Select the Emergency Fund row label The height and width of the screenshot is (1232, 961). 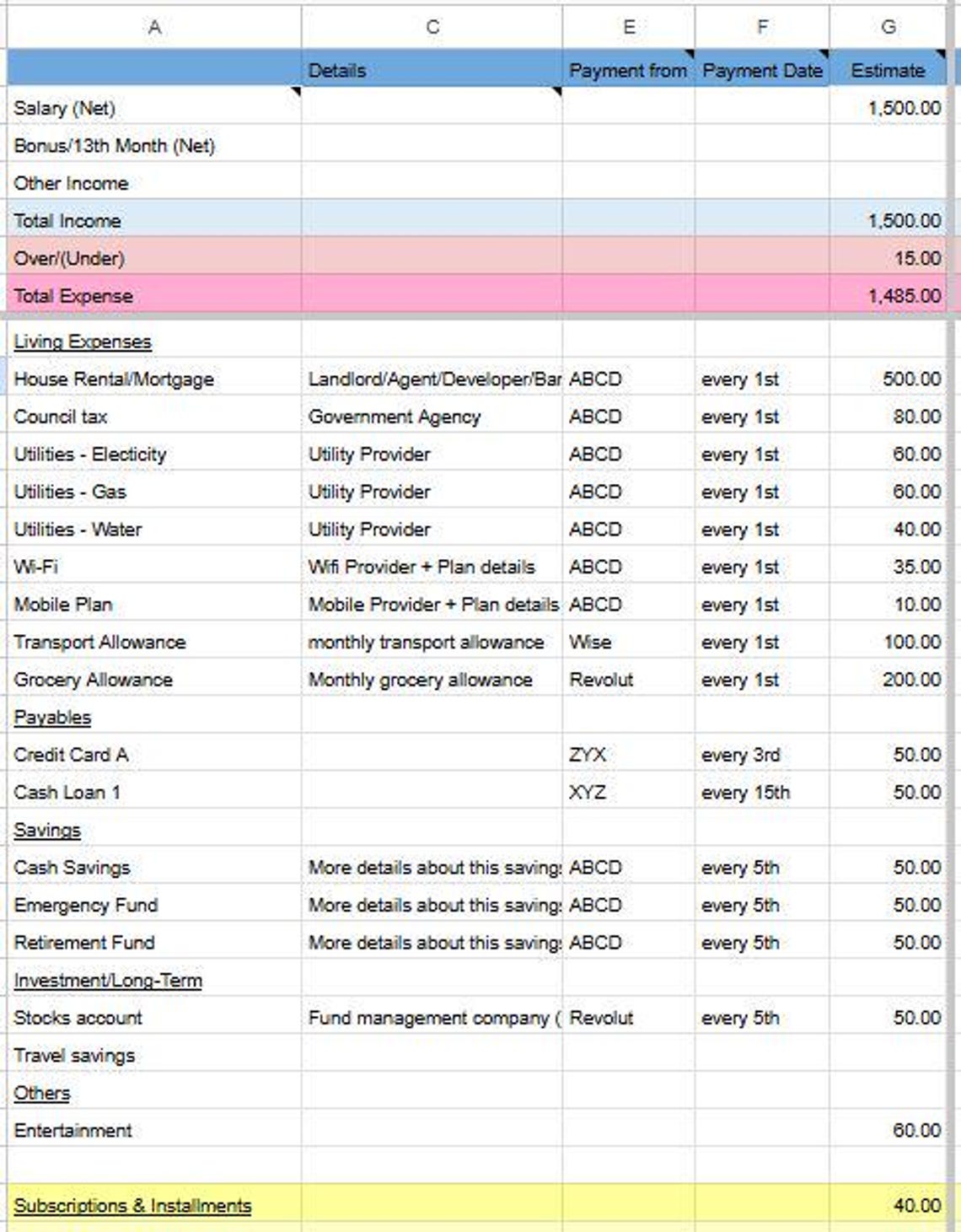pos(85,905)
